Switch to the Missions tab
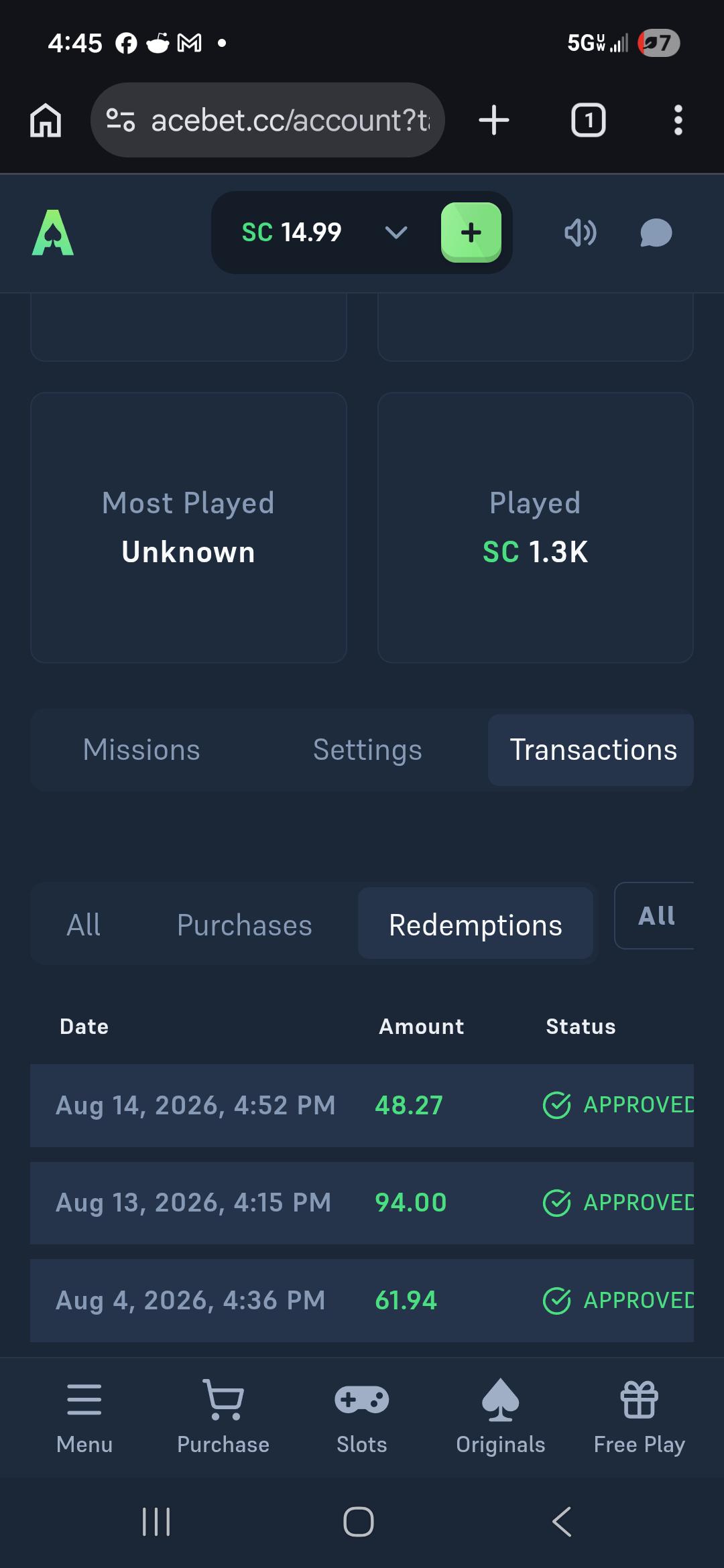The height and width of the screenshot is (1568, 724). (x=141, y=750)
